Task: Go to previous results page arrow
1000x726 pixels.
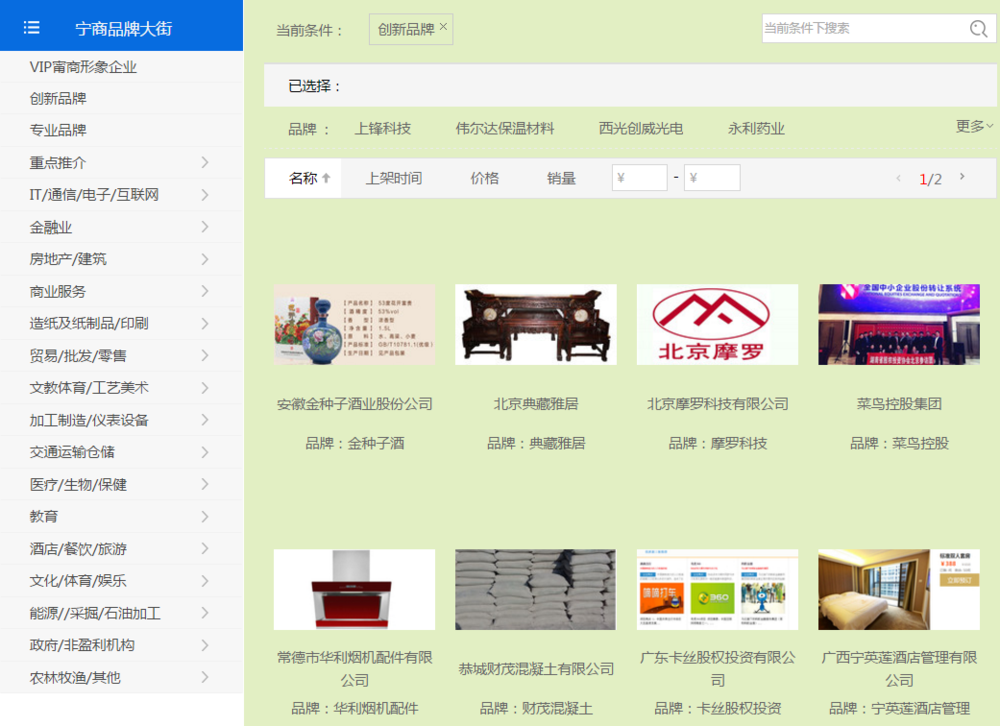Action: point(899,178)
